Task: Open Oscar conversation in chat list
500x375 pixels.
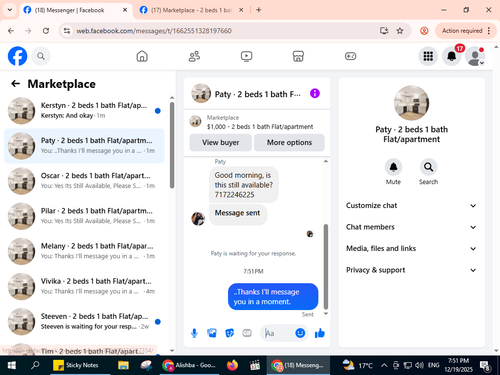Action: [x=84, y=181]
